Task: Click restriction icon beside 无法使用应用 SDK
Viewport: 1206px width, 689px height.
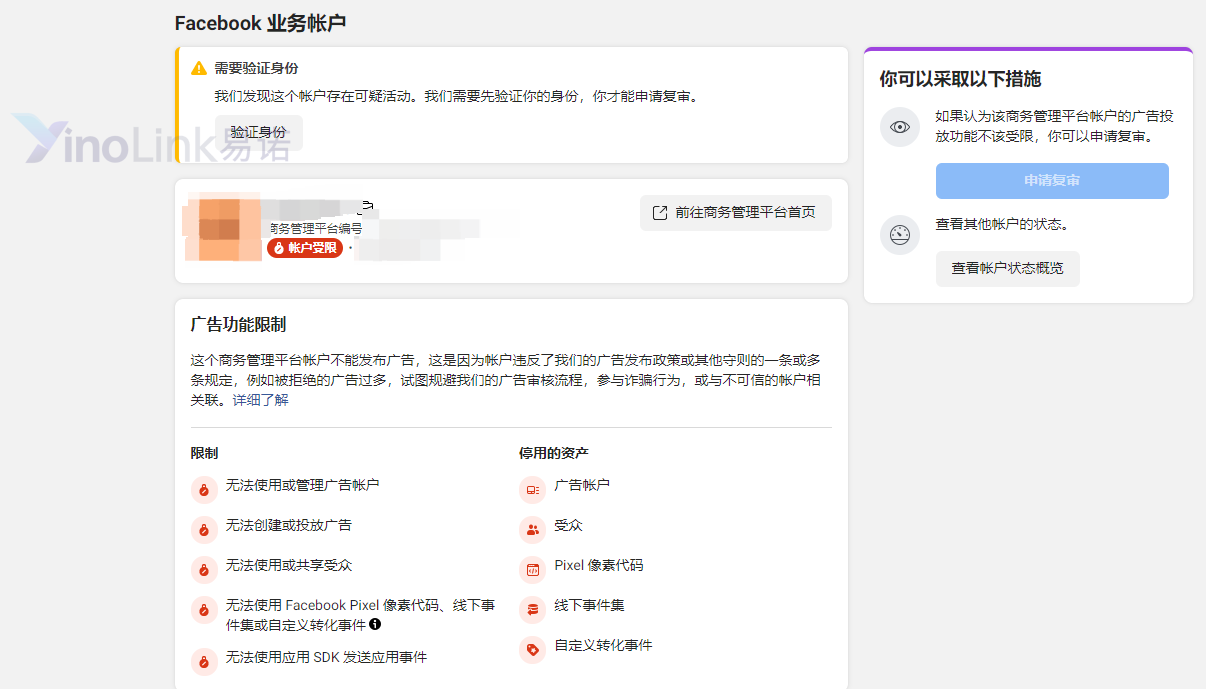Action: pyautogui.click(x=204, y=662)
